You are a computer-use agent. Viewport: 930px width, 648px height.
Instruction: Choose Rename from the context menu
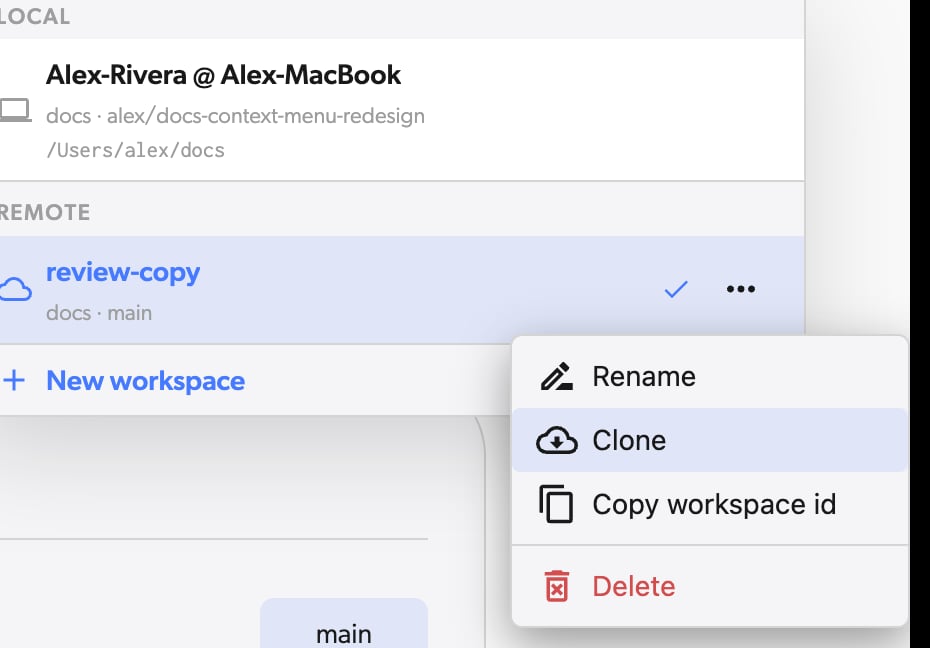710,376
